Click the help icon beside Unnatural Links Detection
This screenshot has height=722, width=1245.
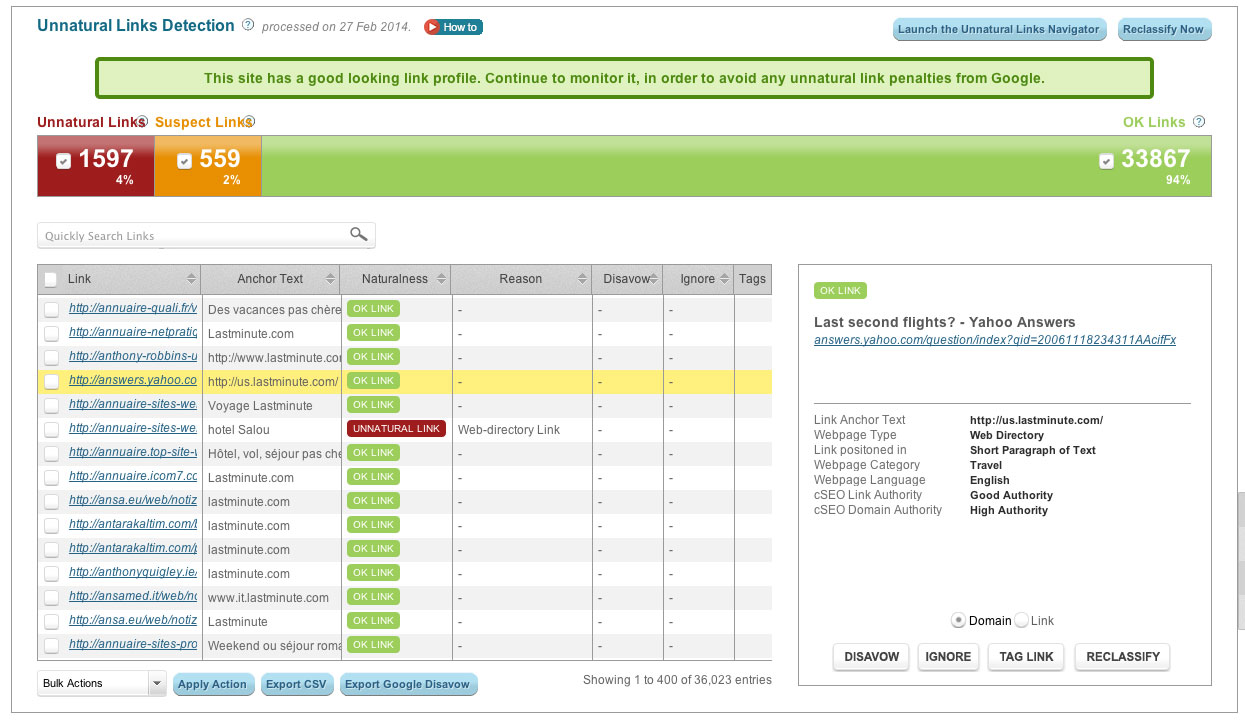point(248,26)
